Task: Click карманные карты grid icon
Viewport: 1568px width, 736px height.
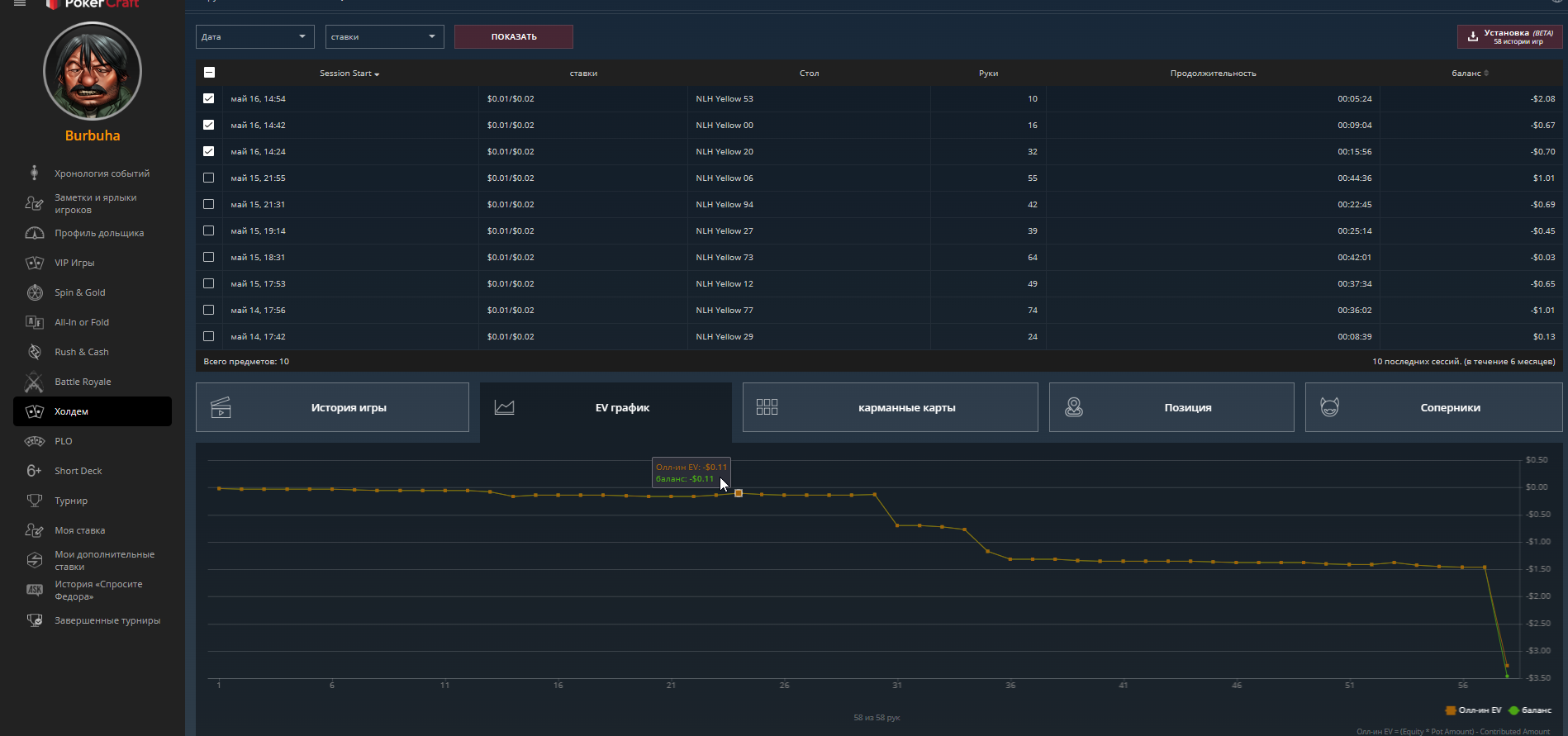Action: tap(767, 407)
